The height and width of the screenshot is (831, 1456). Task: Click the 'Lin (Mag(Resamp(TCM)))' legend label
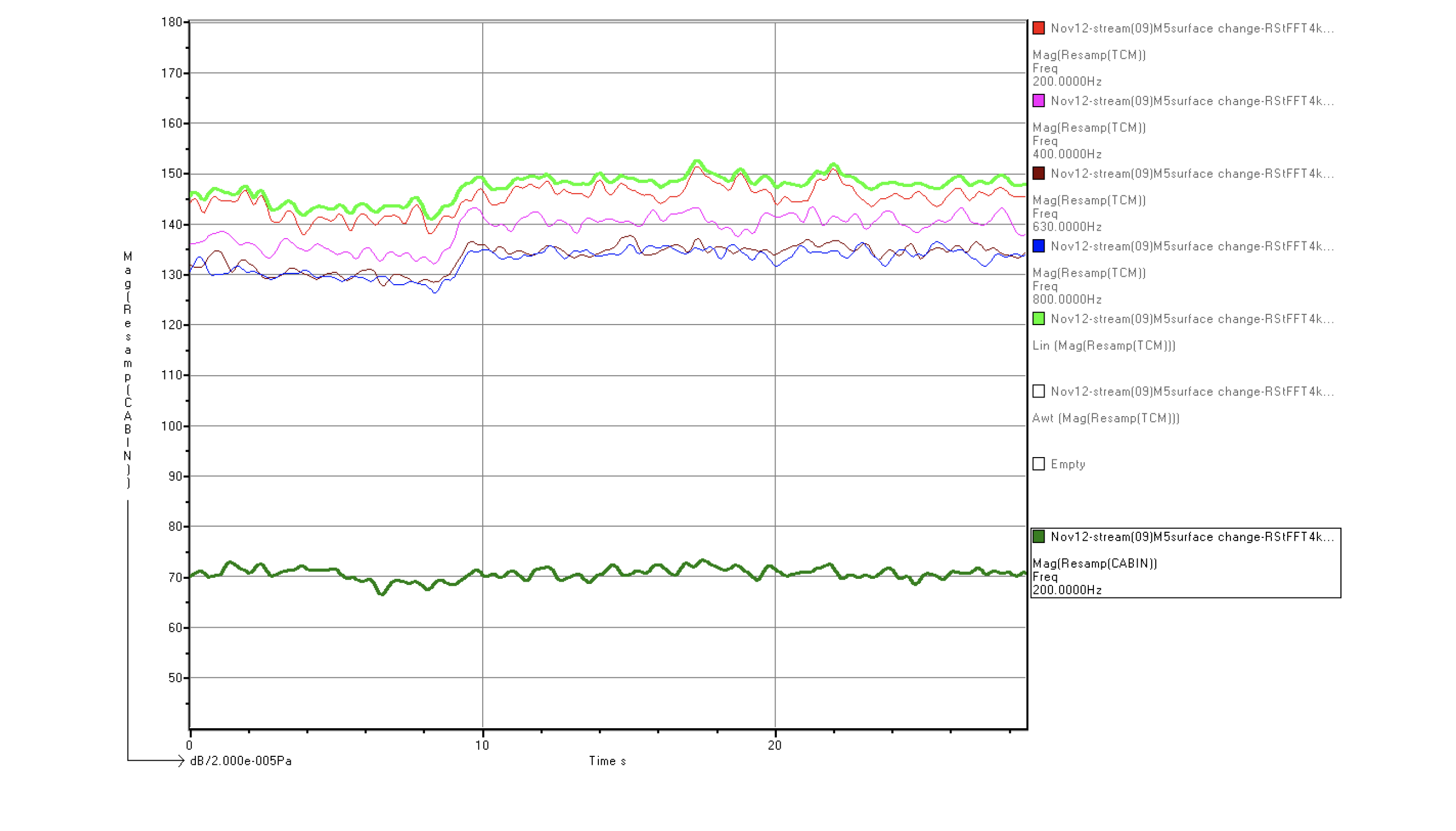coord(1104,345)
